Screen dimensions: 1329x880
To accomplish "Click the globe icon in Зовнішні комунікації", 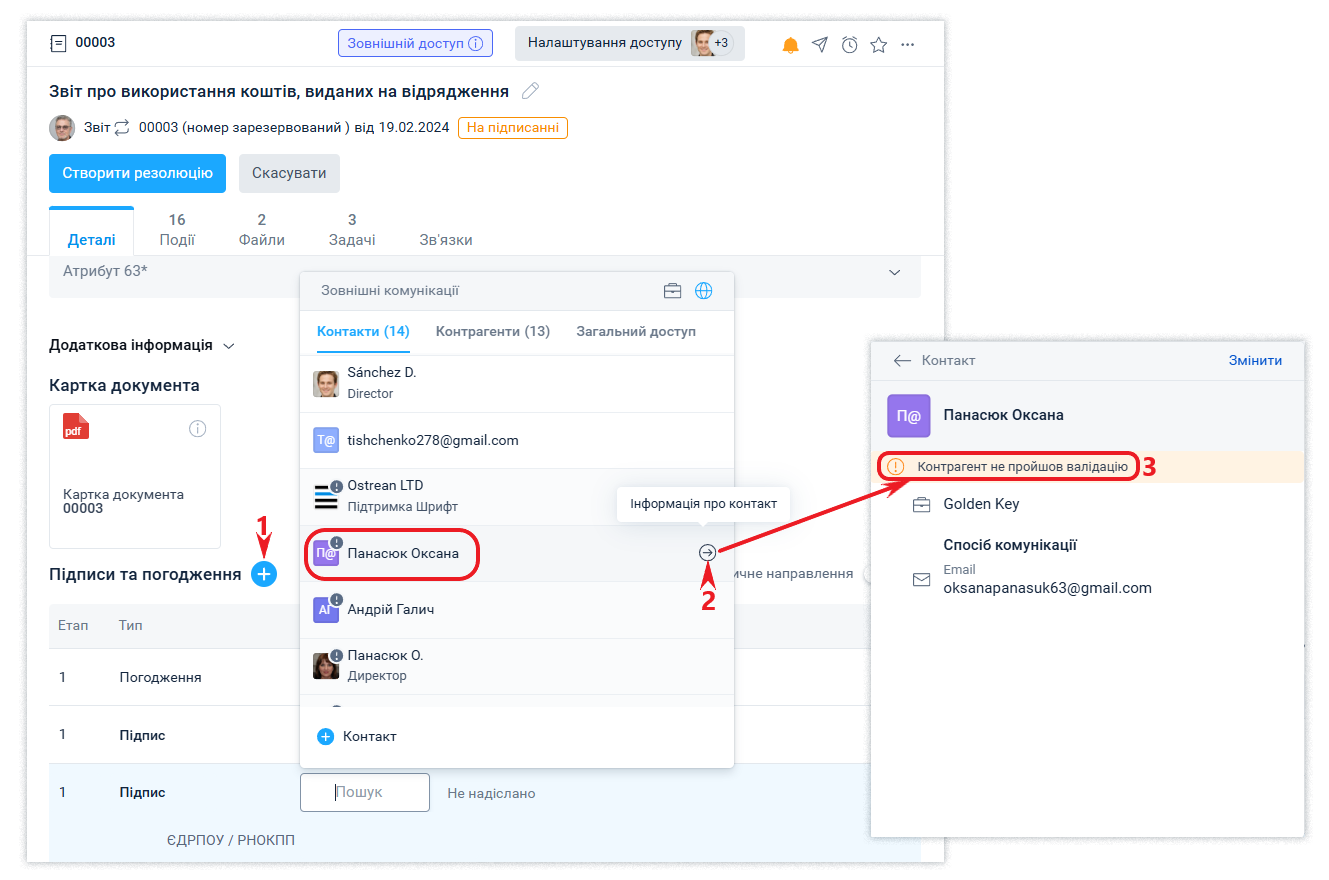I will pyautogui.click(x=704, y=291).
